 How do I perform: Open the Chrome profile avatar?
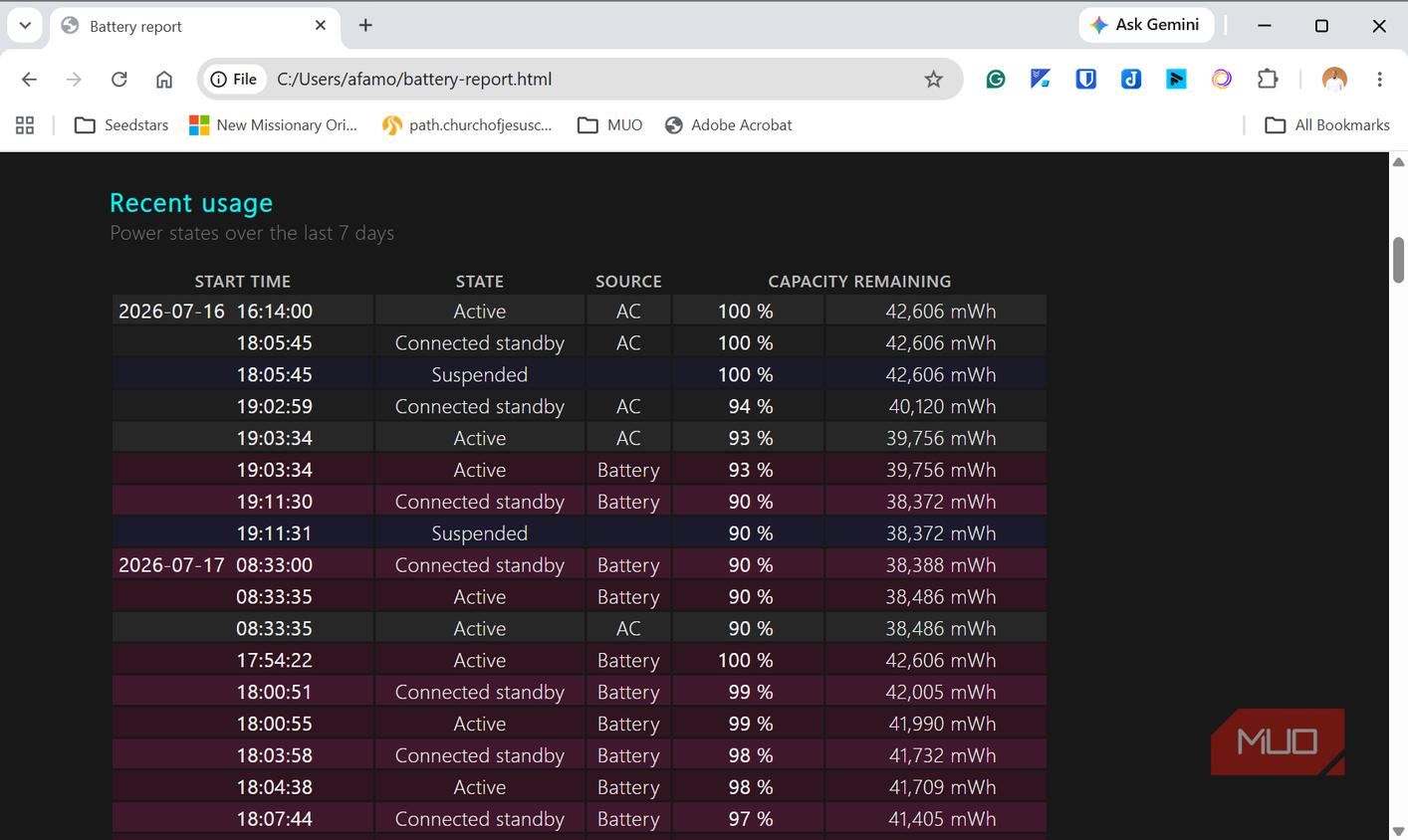[x=1334, y=80]
